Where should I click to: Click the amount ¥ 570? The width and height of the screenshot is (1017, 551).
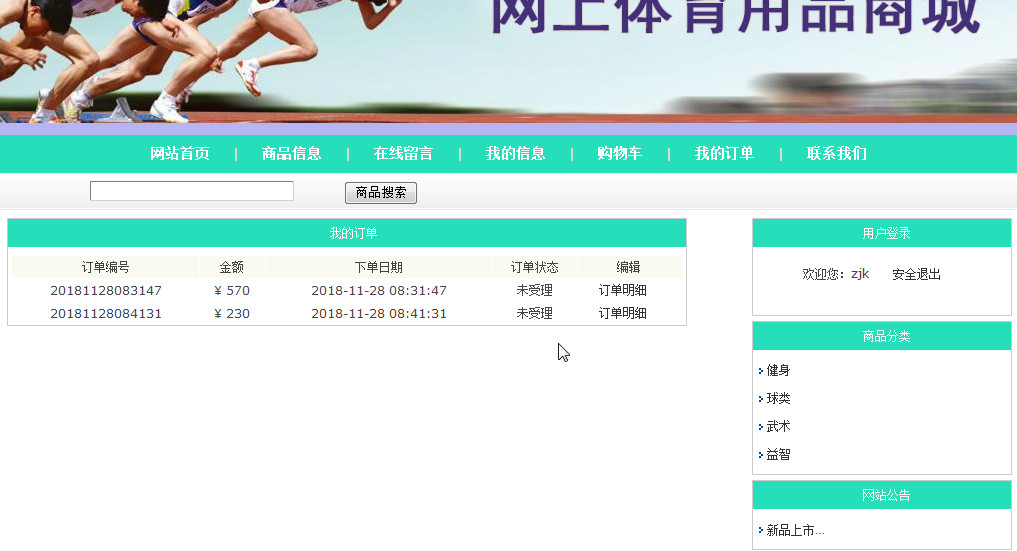[x=232, y=290]
